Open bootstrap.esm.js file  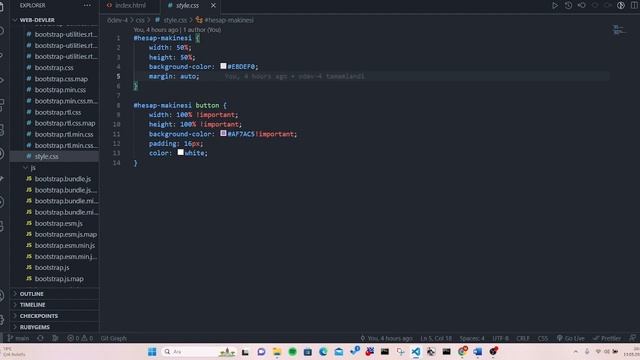click(x=58, y=223)
